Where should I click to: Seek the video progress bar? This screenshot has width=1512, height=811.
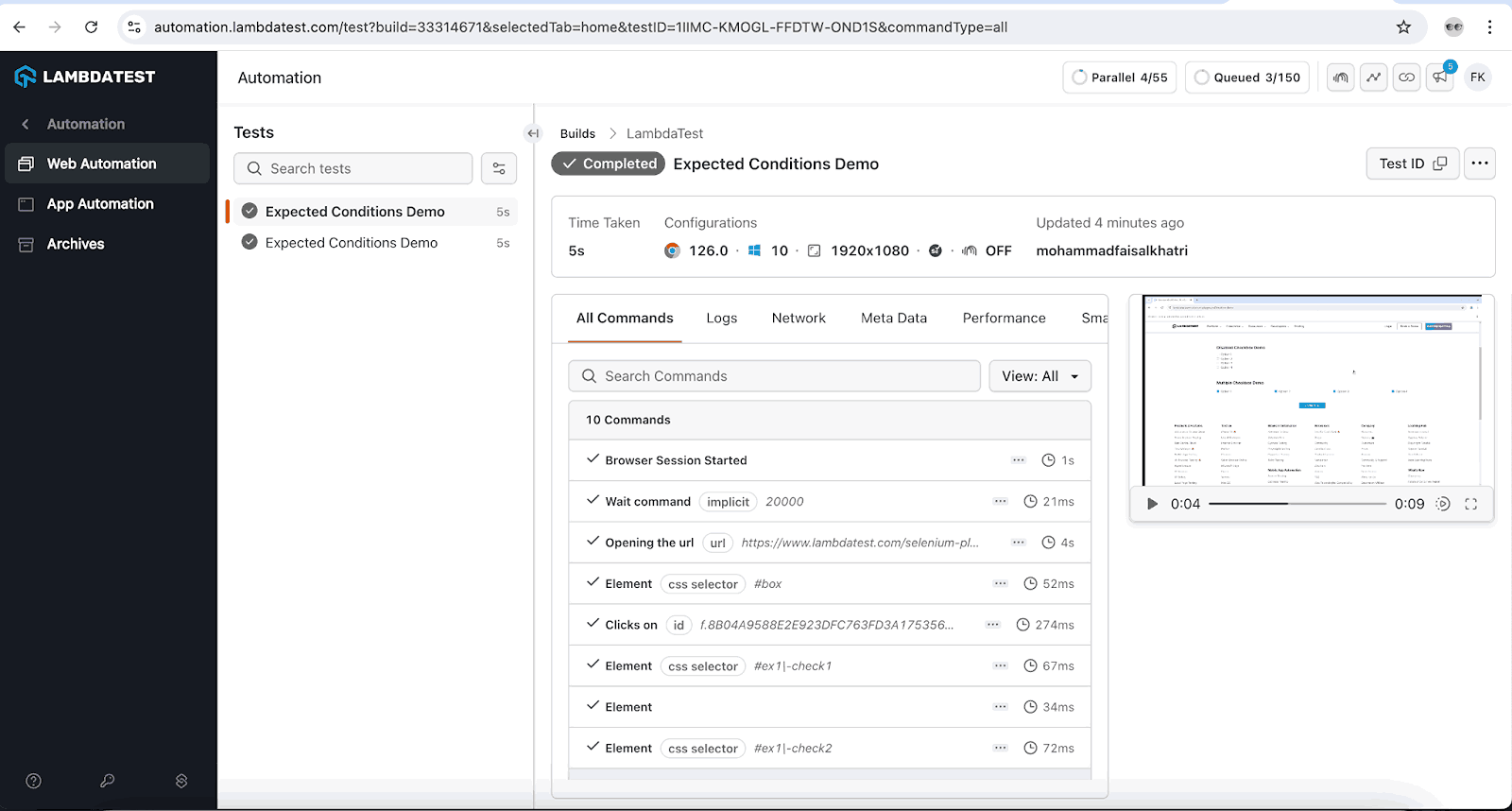(x=1297, y=504)
